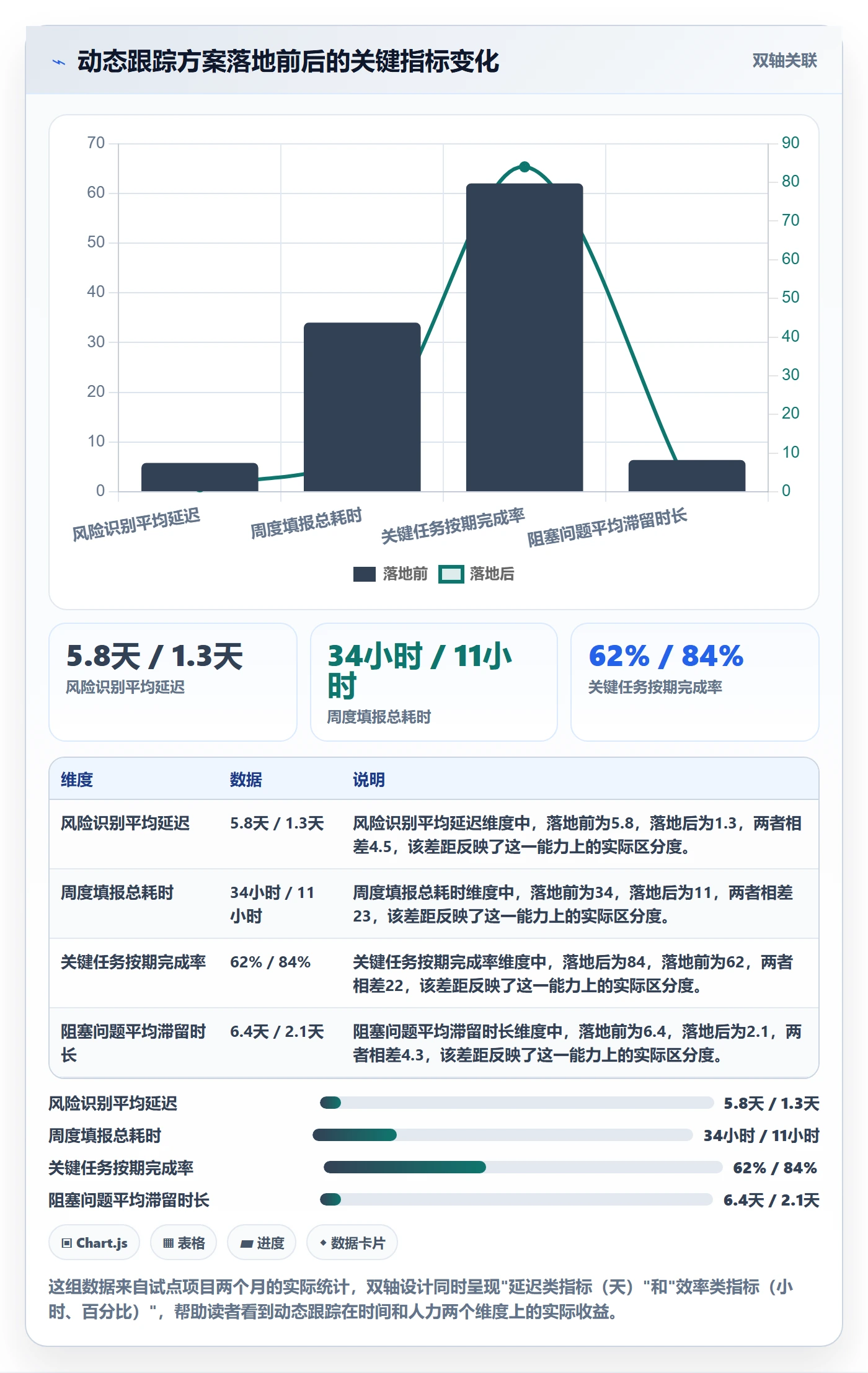Image resolution: width=868 pixels, height=1373 pixels.
Task: Select the 周度填报总耗时 table row name
Action: pyautogui.click(x=117, y=892)
